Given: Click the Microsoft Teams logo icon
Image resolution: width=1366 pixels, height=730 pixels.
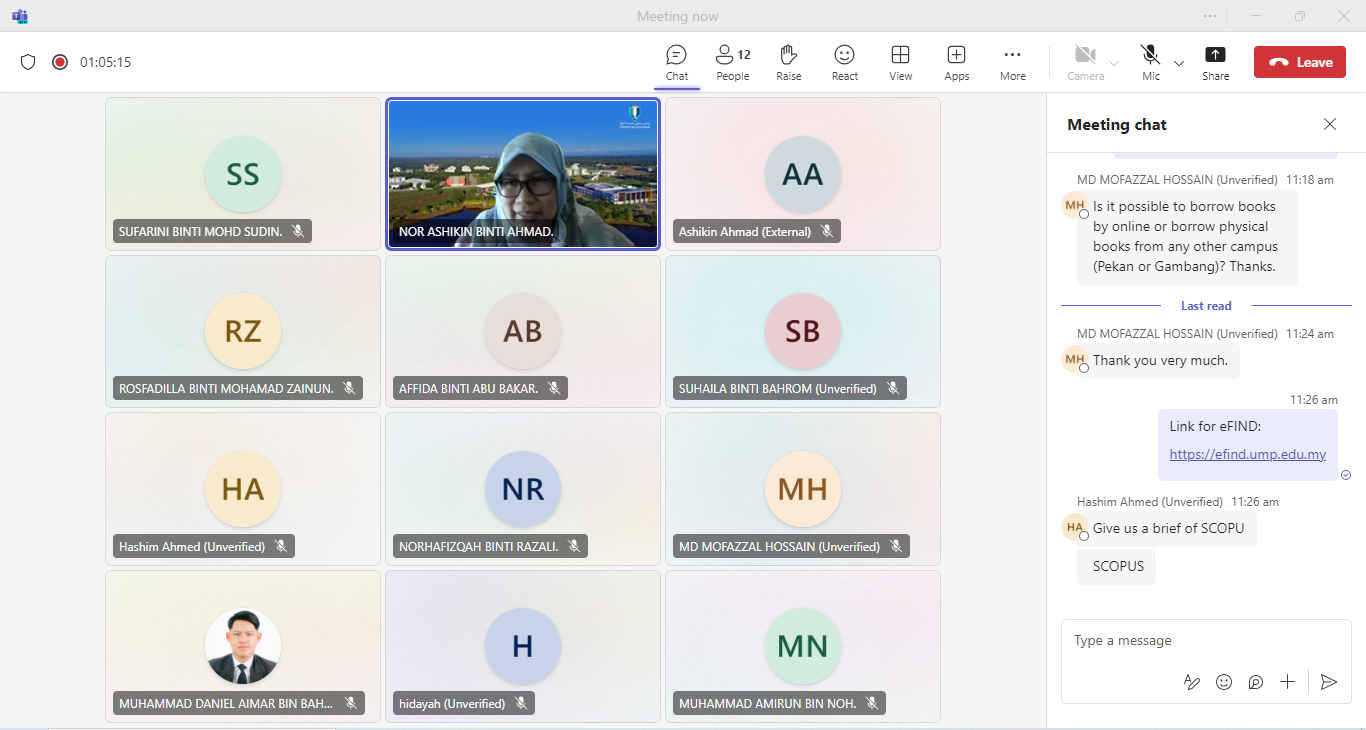Looking at the screenshot, I should point(20,16).
